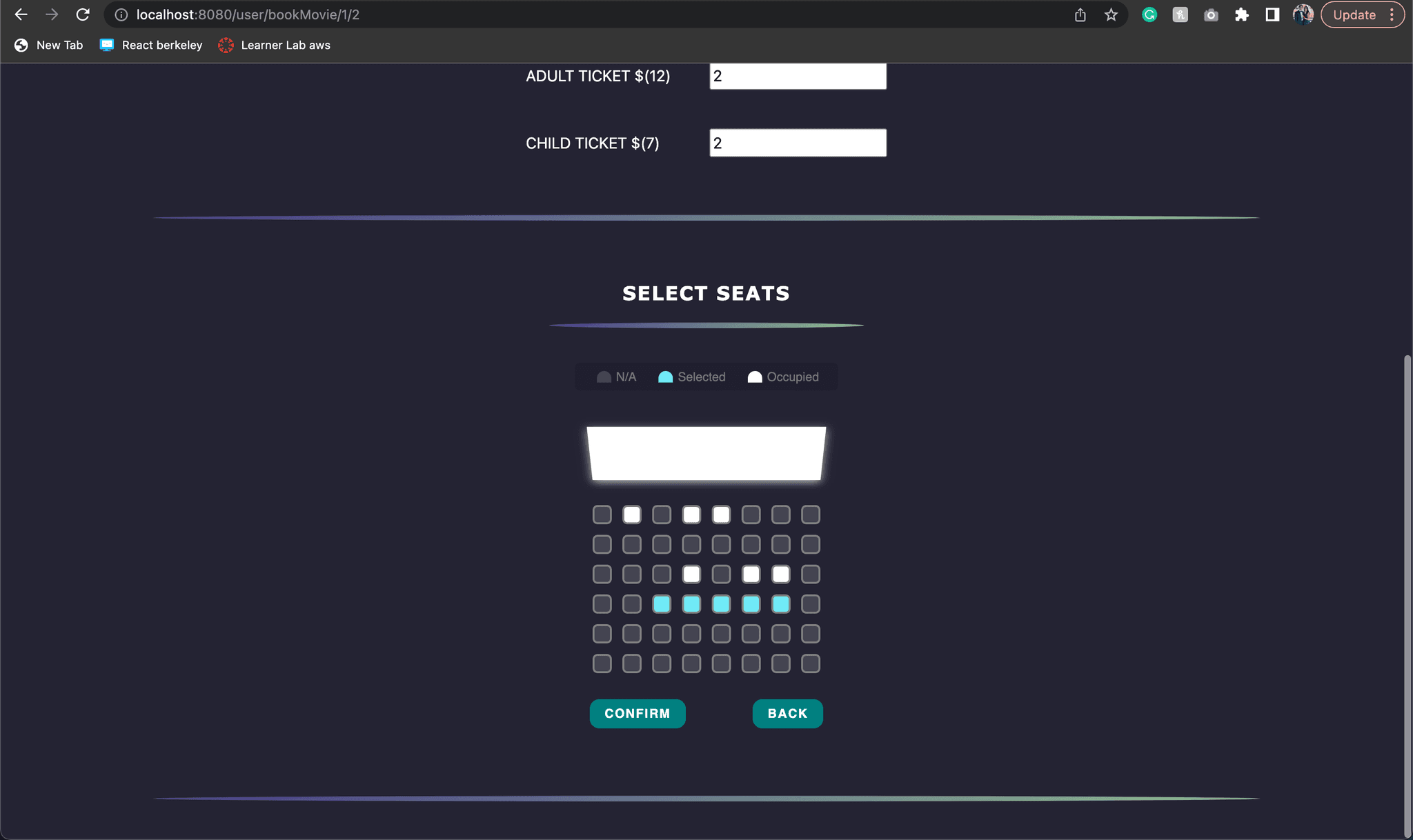This screenshot has height=840, width=1413.
Task: Click the Adult Ticket quantity field
Action: pyautogui.click(x=798, y=76)
